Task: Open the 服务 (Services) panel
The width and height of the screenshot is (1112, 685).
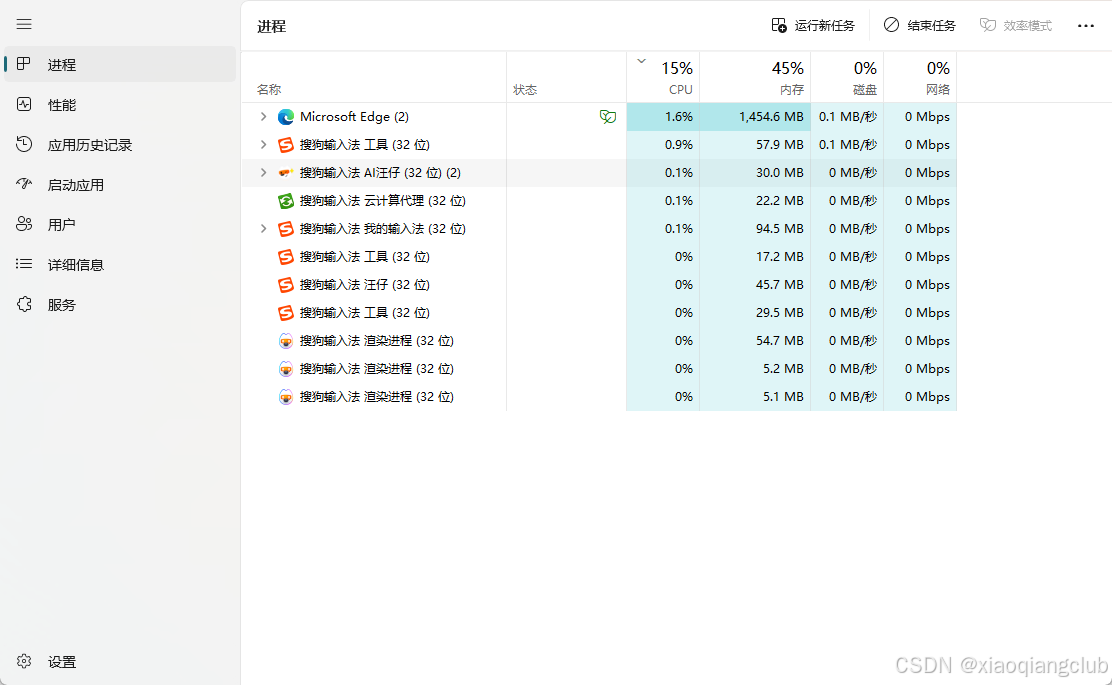Action: point(60,304)
